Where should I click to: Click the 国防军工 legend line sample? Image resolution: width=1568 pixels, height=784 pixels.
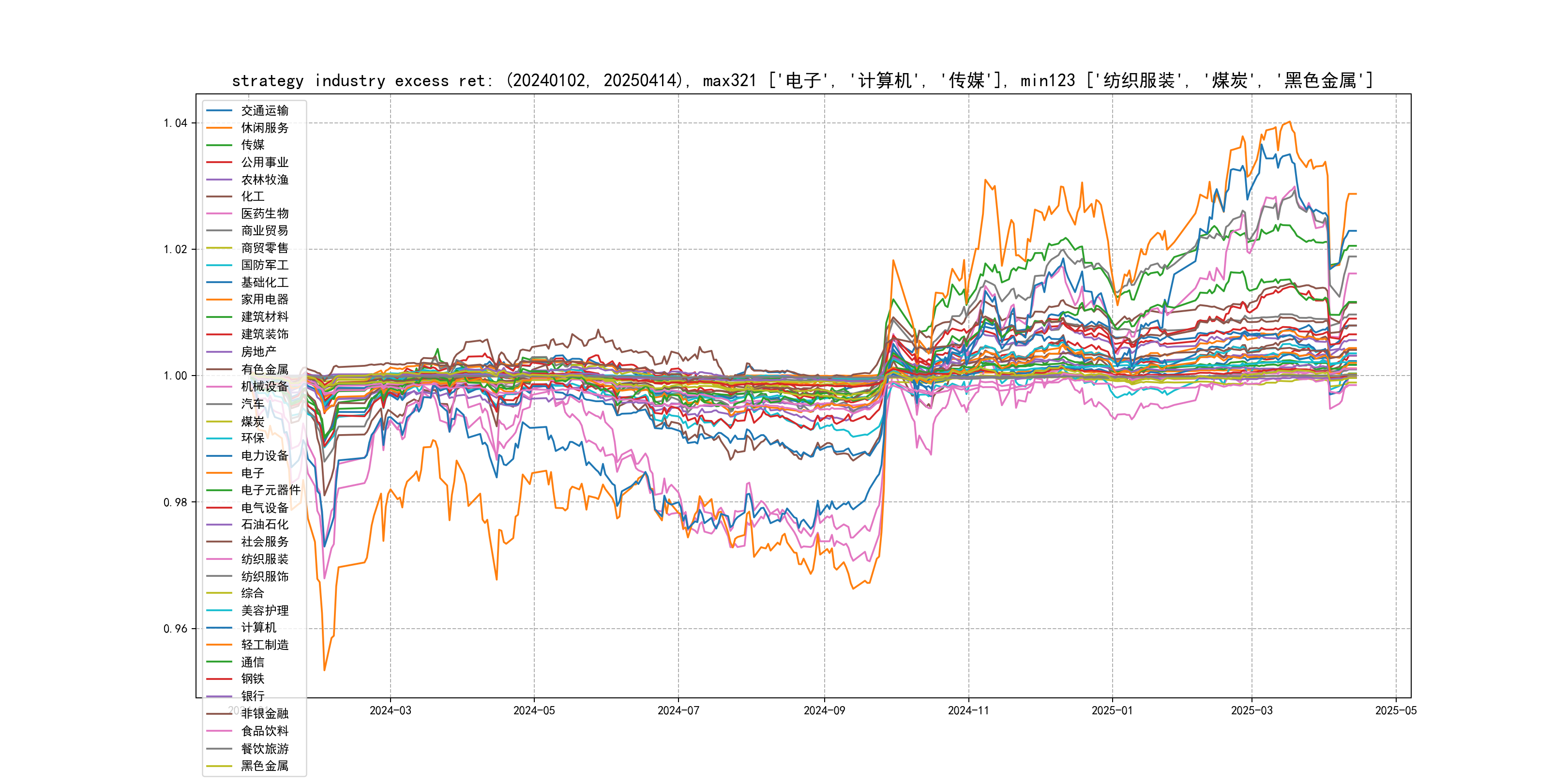219,265
